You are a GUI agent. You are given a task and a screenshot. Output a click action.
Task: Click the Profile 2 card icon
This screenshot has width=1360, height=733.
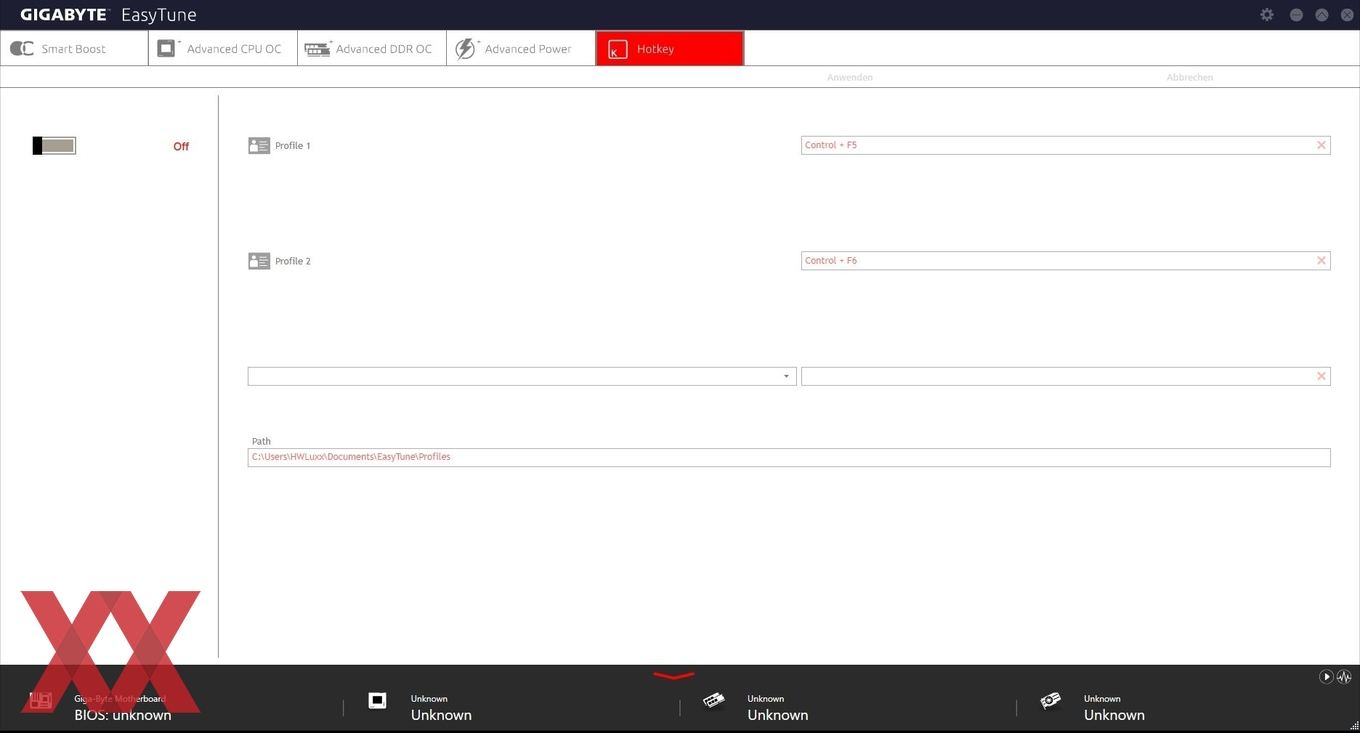(259, 261)
